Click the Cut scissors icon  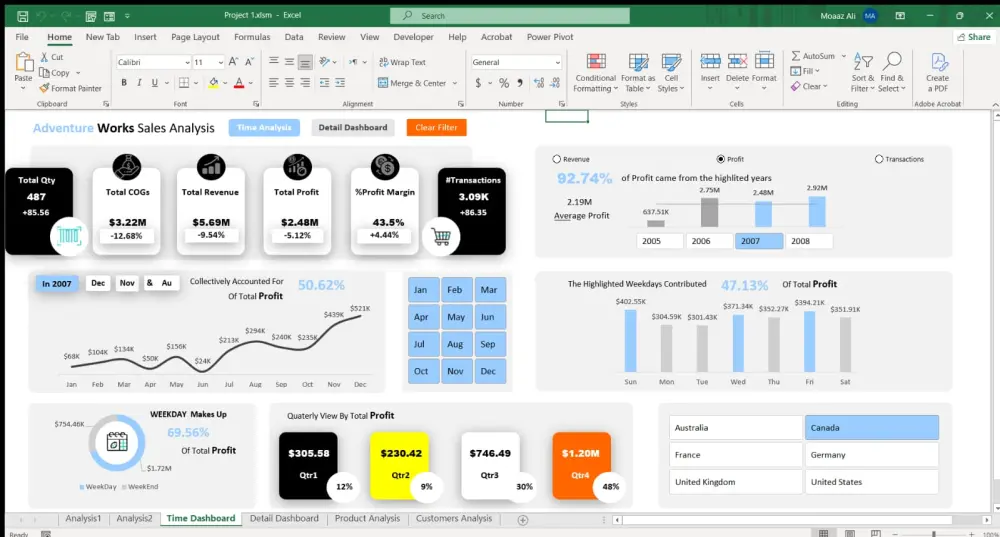(44, 57)
